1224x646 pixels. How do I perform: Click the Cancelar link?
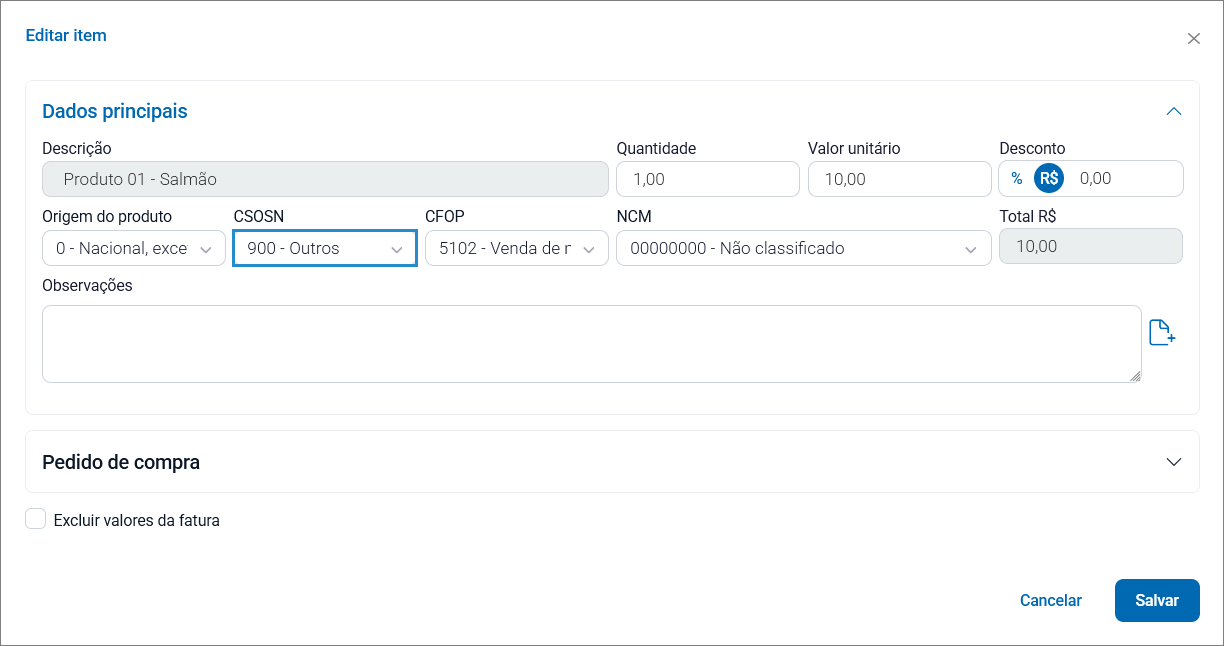[x=1051, y=601]
